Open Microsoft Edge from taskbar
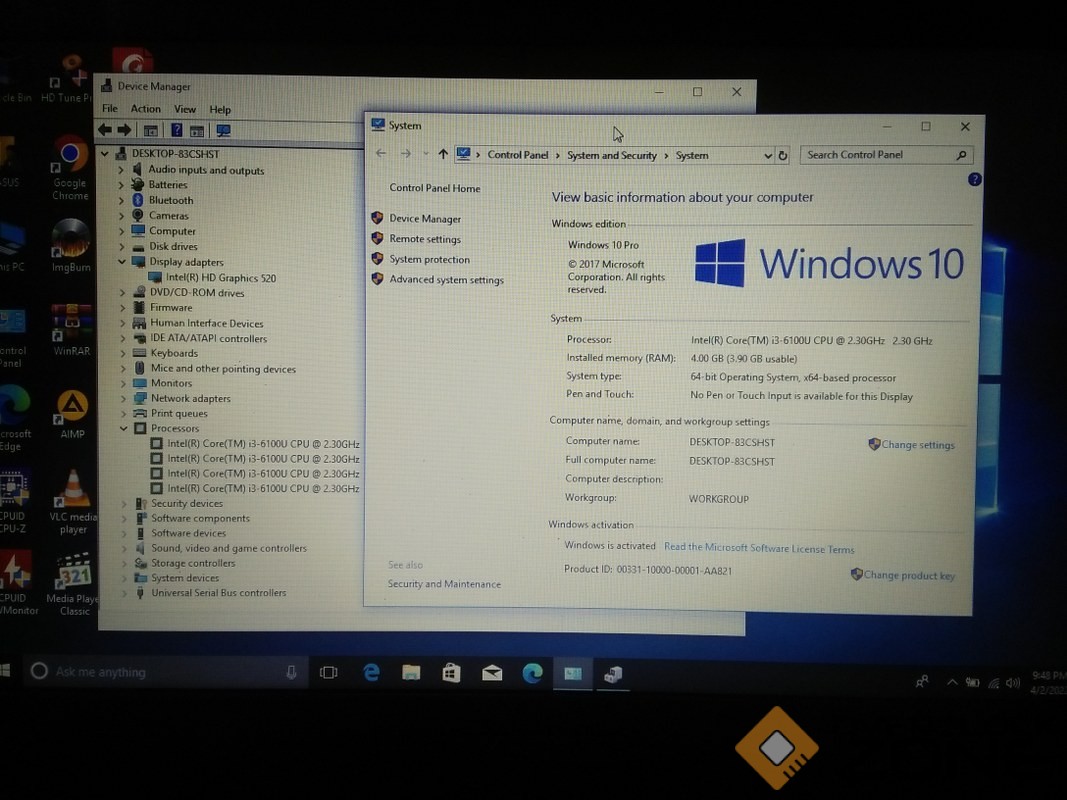Image resolution: width=1067 pixels, height=800 pixels. (532, 673)
